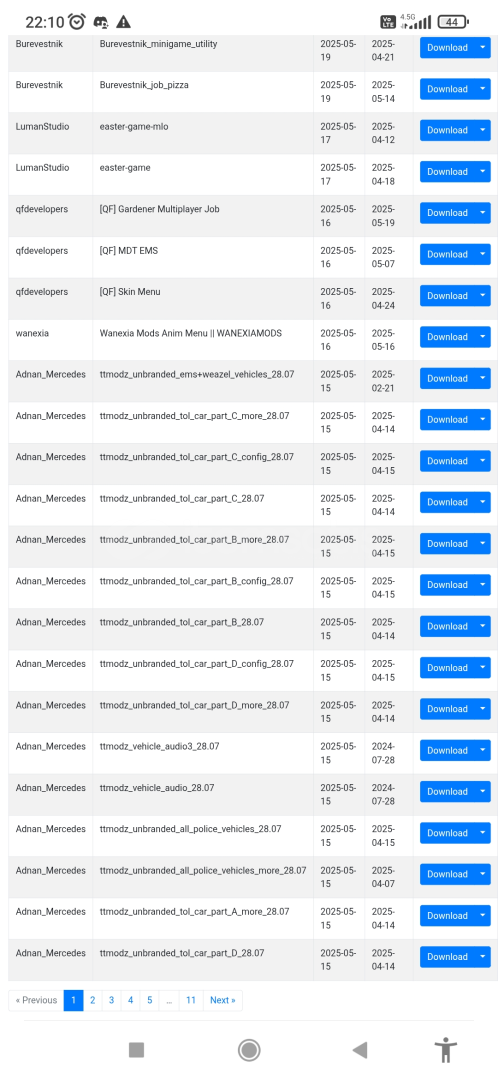Image resolution: width=498 pixels, height=1080 pixels.
Task: Go to page 2 of results
Action: pyautogui.click(x=92, y=1000)
